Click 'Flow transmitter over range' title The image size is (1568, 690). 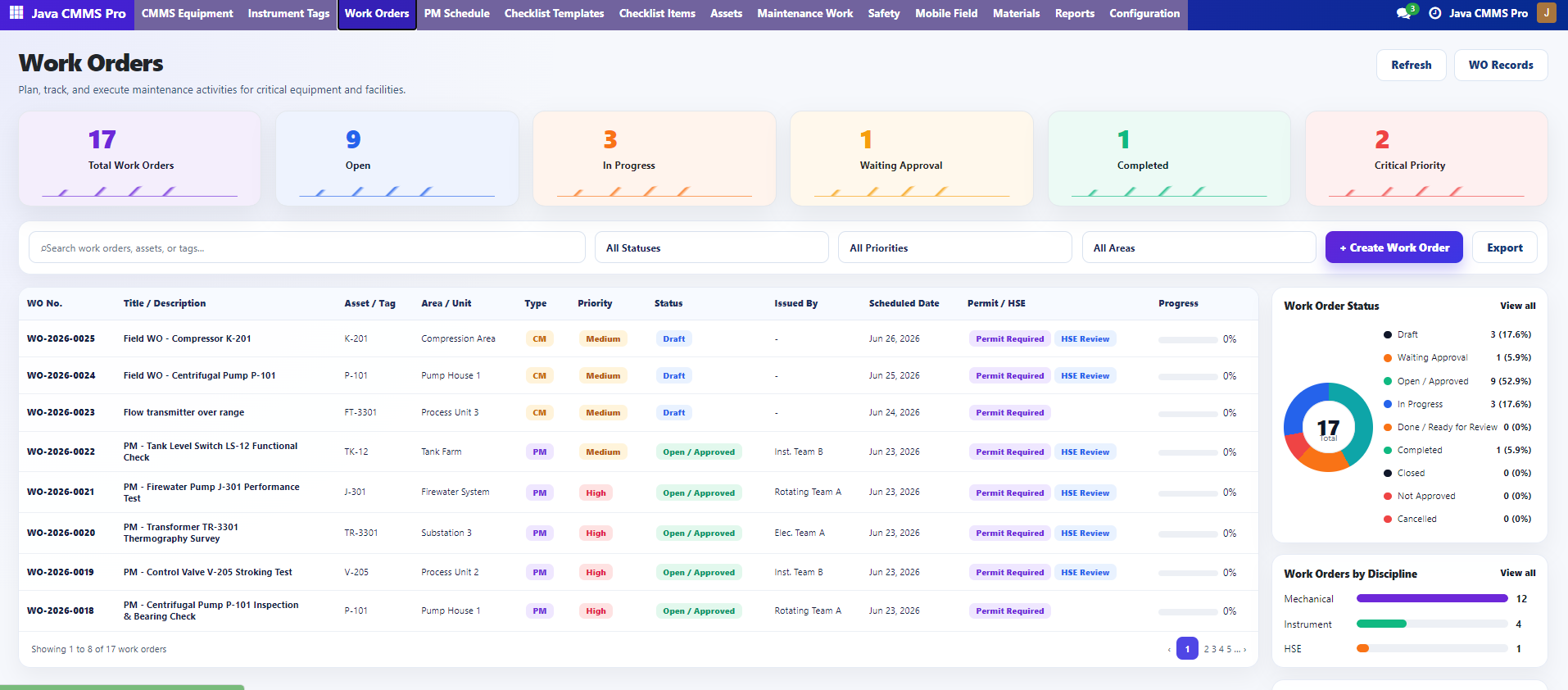click(184, 412)
